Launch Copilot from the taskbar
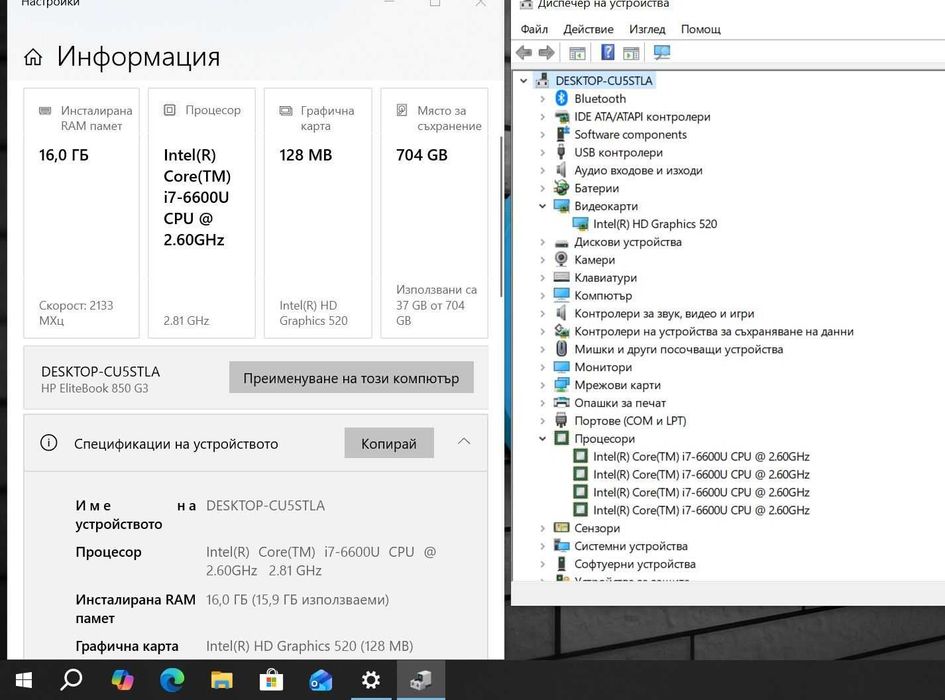945x700 pixels. pyautogui.click(x=122, y=680)
